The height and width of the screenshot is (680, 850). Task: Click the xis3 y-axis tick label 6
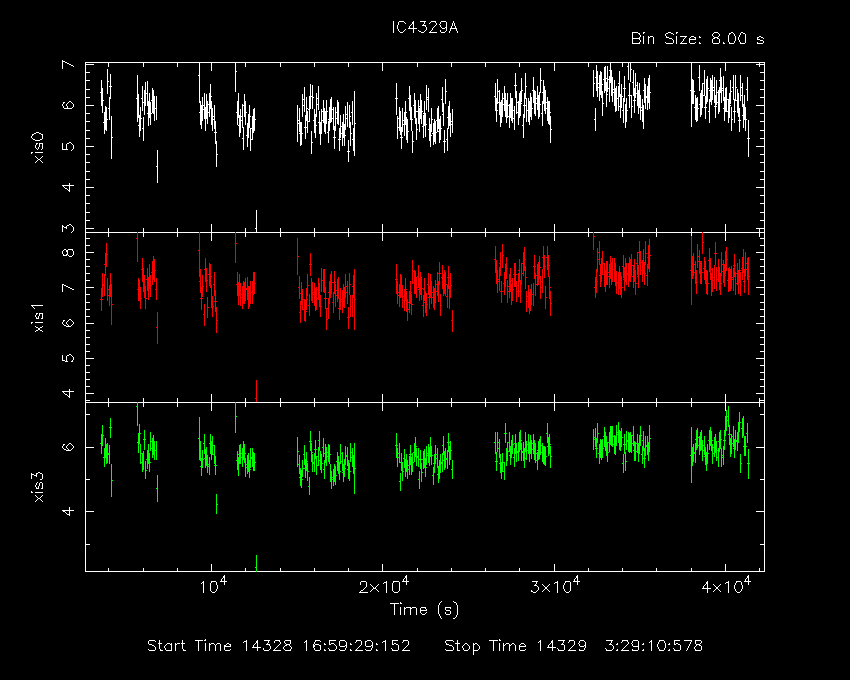(68, 447)
